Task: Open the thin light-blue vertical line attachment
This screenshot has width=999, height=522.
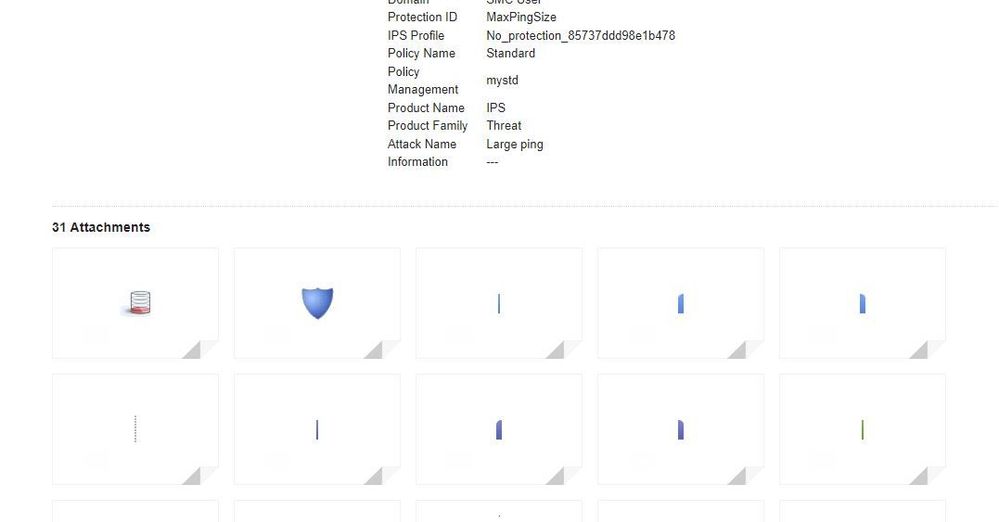Action: coord(499,303)
